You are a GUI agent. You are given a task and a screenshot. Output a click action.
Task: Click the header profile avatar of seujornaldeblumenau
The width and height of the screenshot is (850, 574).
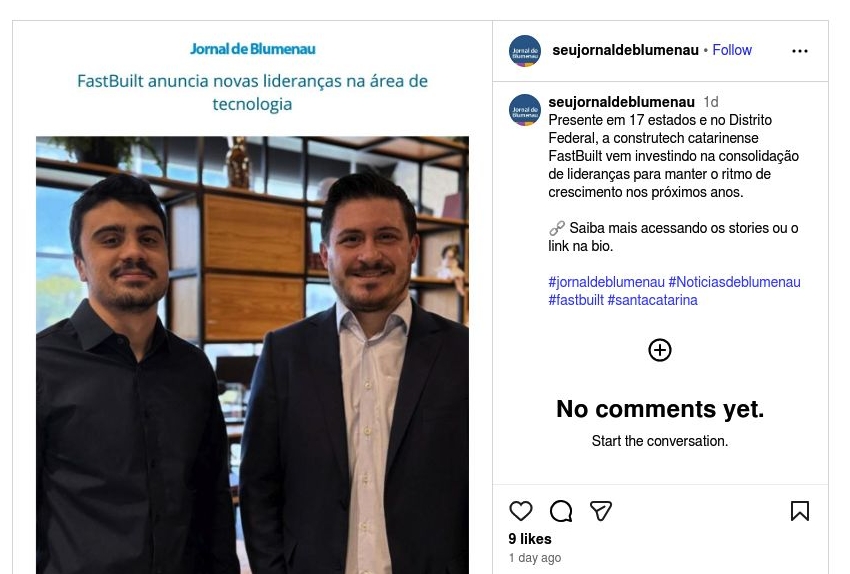(x=525, y=51)
